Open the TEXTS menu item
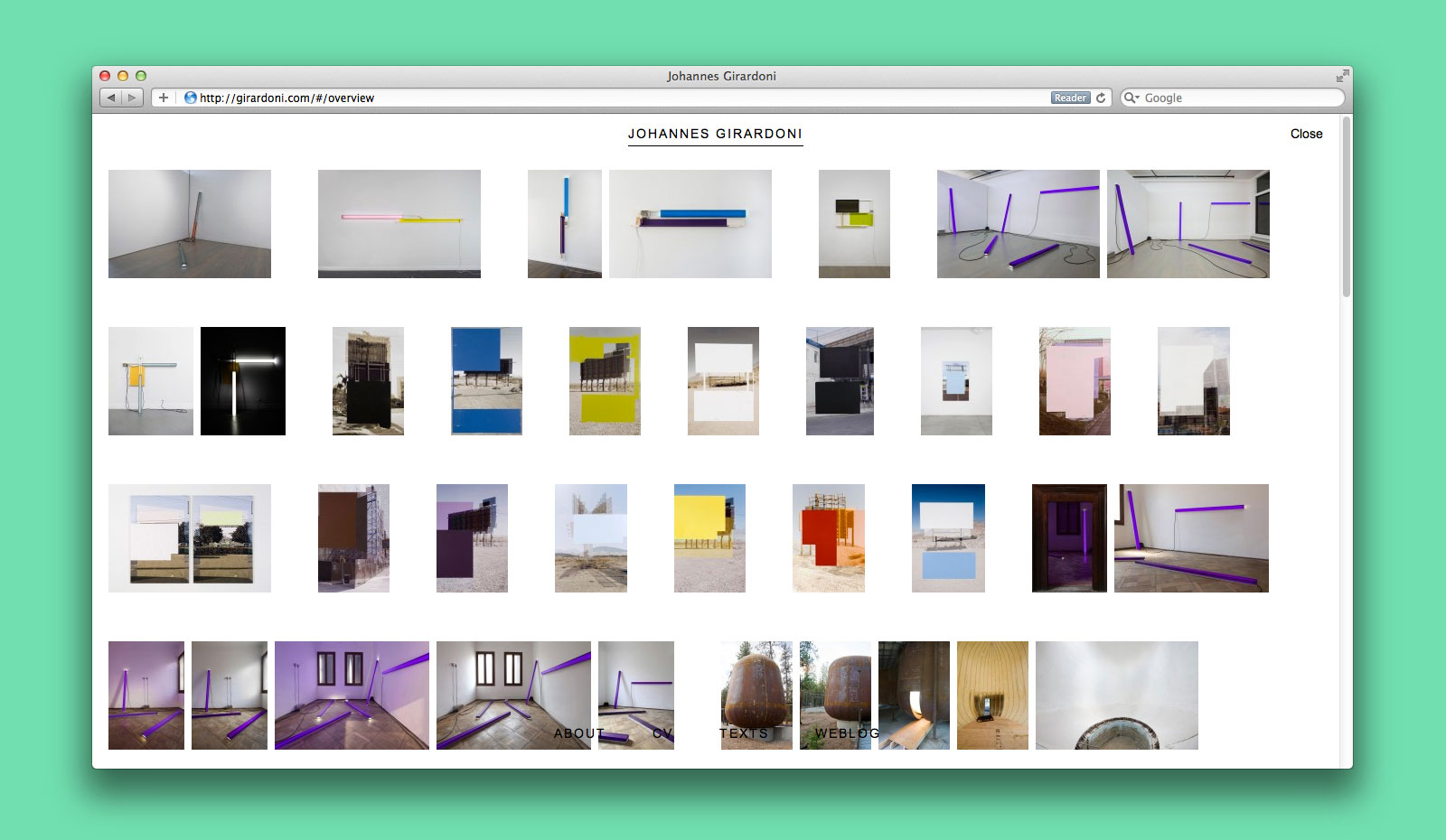The height and width of the screenshot is (840, 1446). [x=744, y=733]
